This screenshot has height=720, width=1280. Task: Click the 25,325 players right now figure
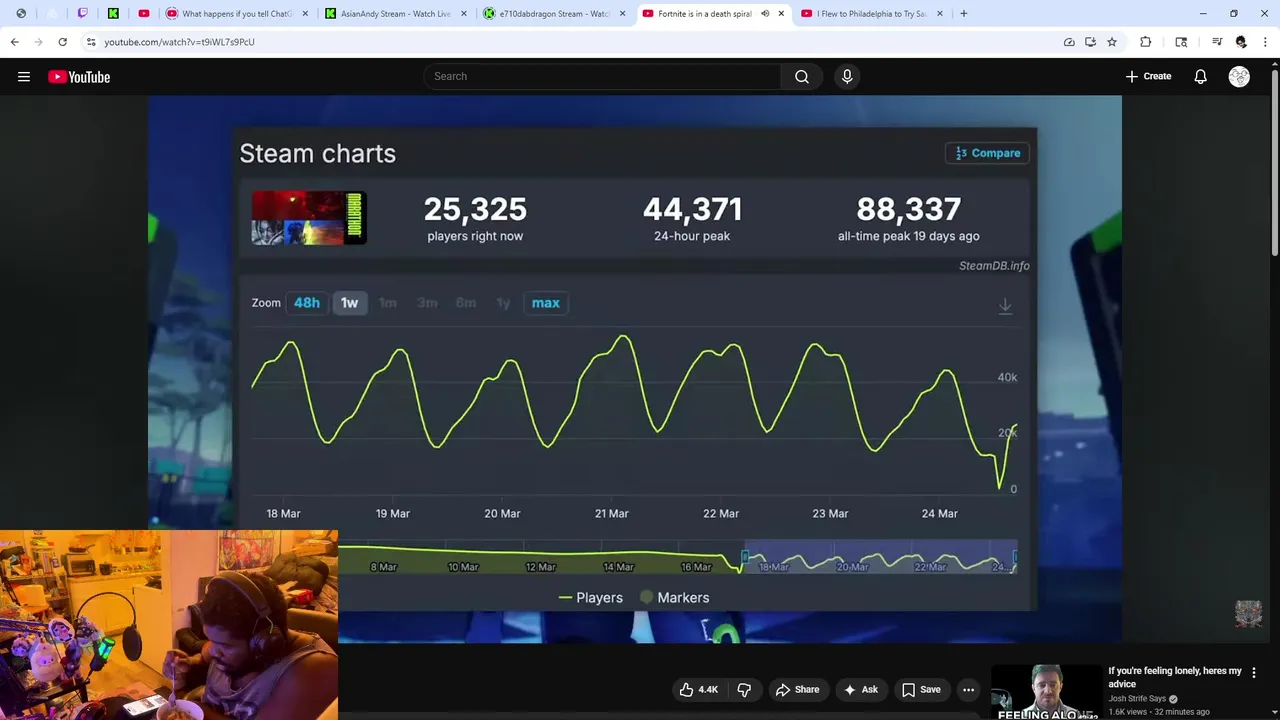pyautogui.click(x=475, y=209)
